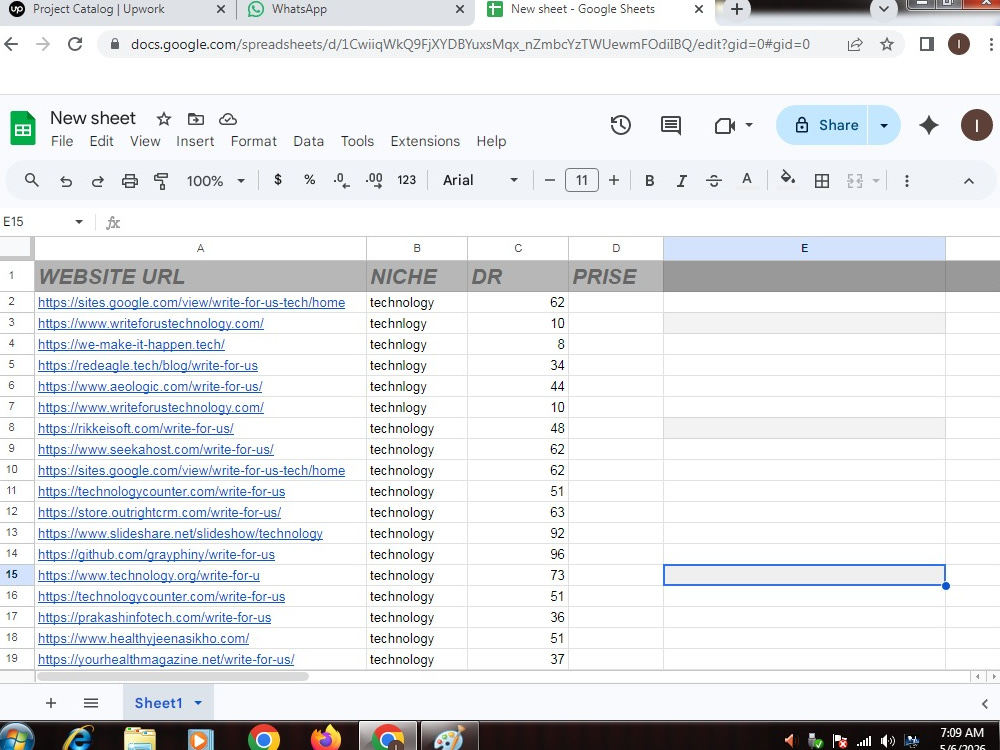Undo the last action in toolbar

click(66, 181)
